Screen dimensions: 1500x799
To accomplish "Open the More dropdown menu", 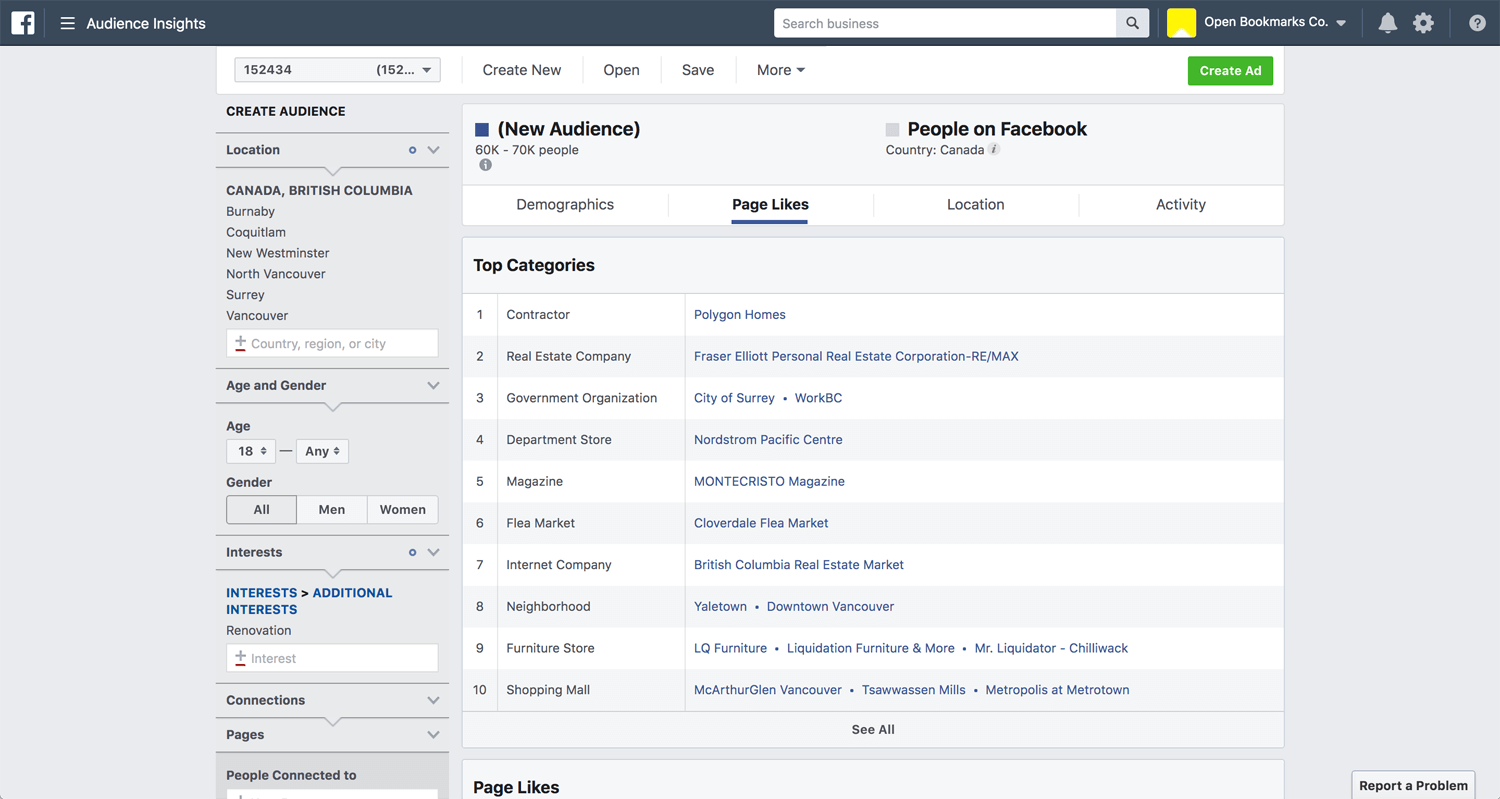I will (780, 70).
